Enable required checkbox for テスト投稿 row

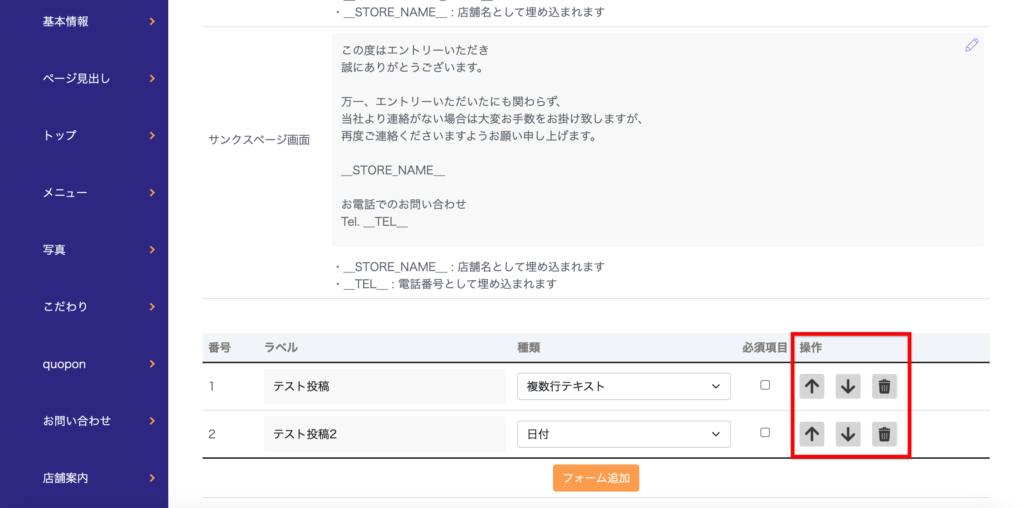coord(765,385)
